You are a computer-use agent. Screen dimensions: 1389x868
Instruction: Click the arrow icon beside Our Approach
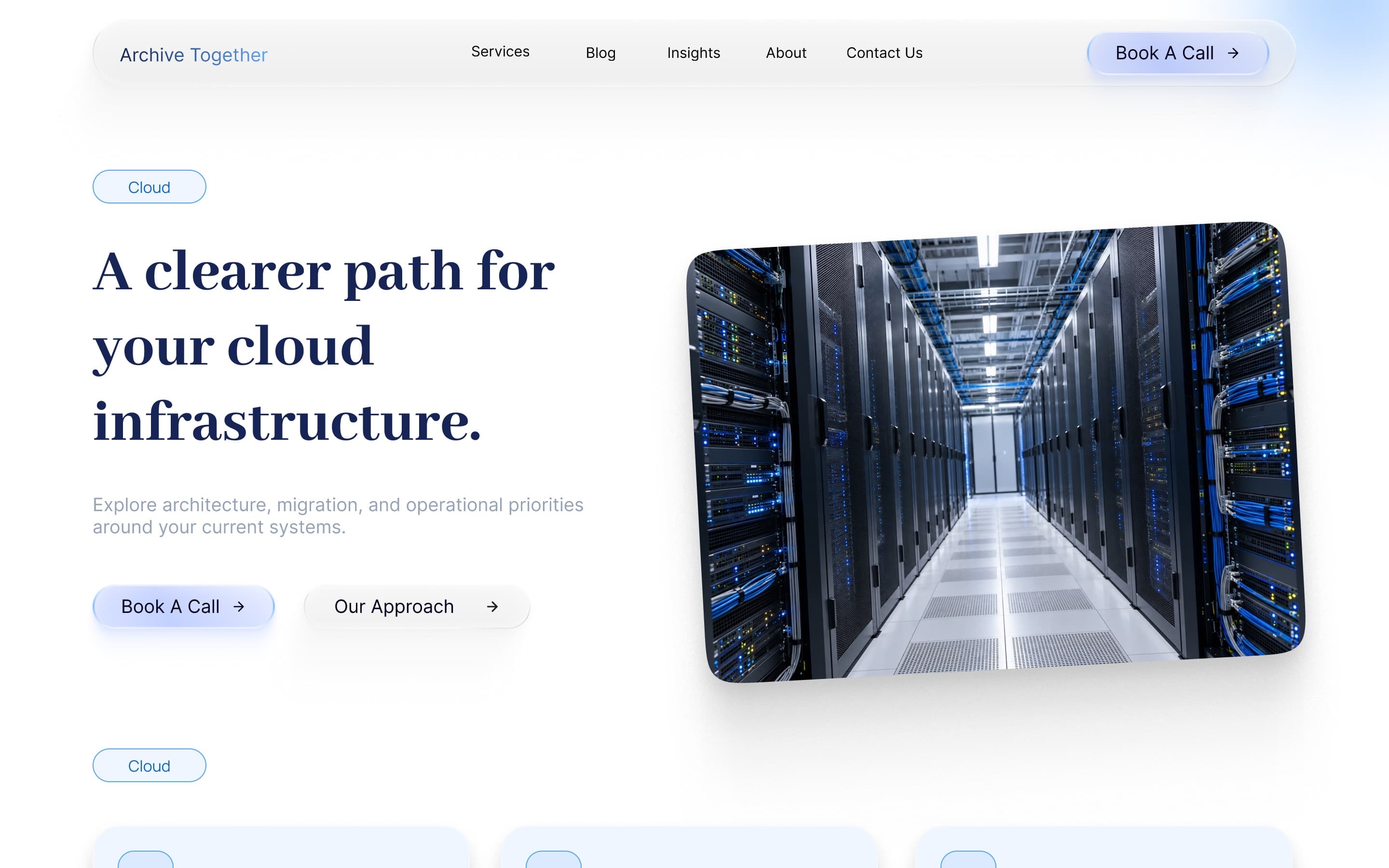pyautogui.click(x=492, y=606)
